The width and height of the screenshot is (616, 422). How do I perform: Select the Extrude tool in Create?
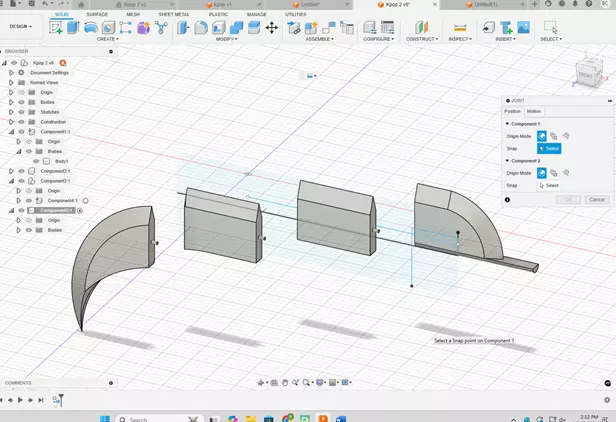(73, 28)
